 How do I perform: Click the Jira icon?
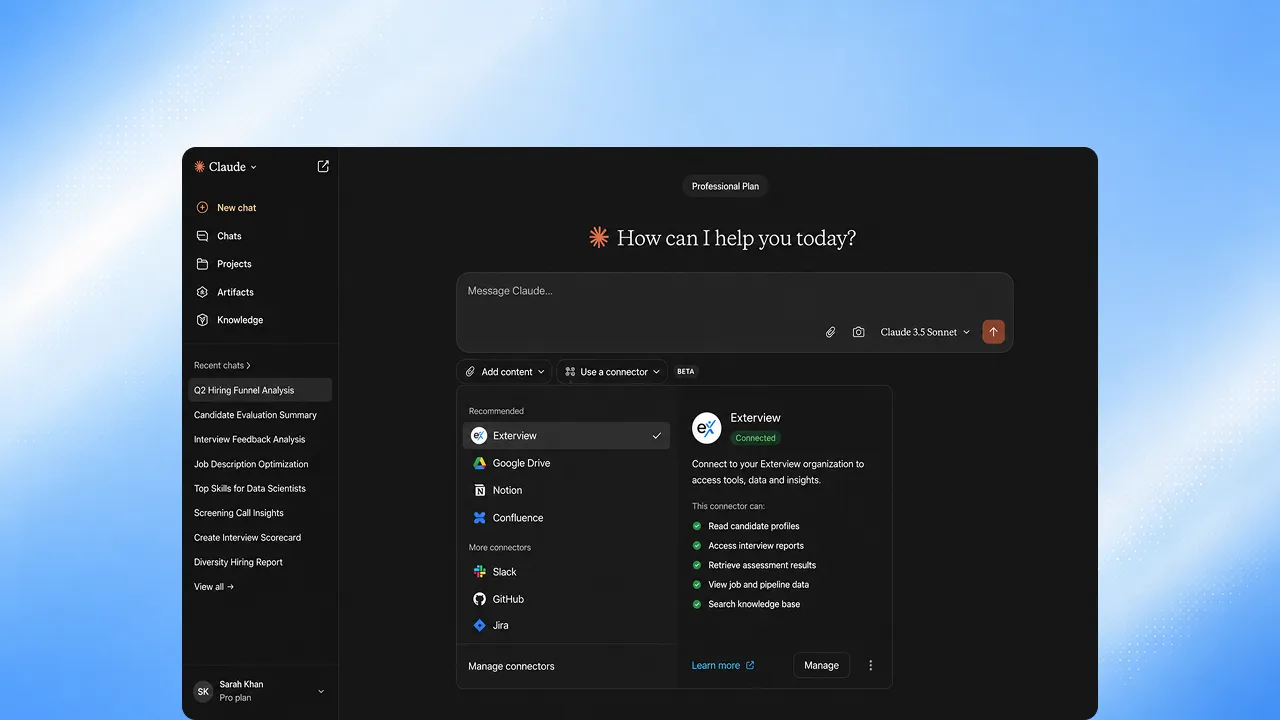tap(479, 625)
